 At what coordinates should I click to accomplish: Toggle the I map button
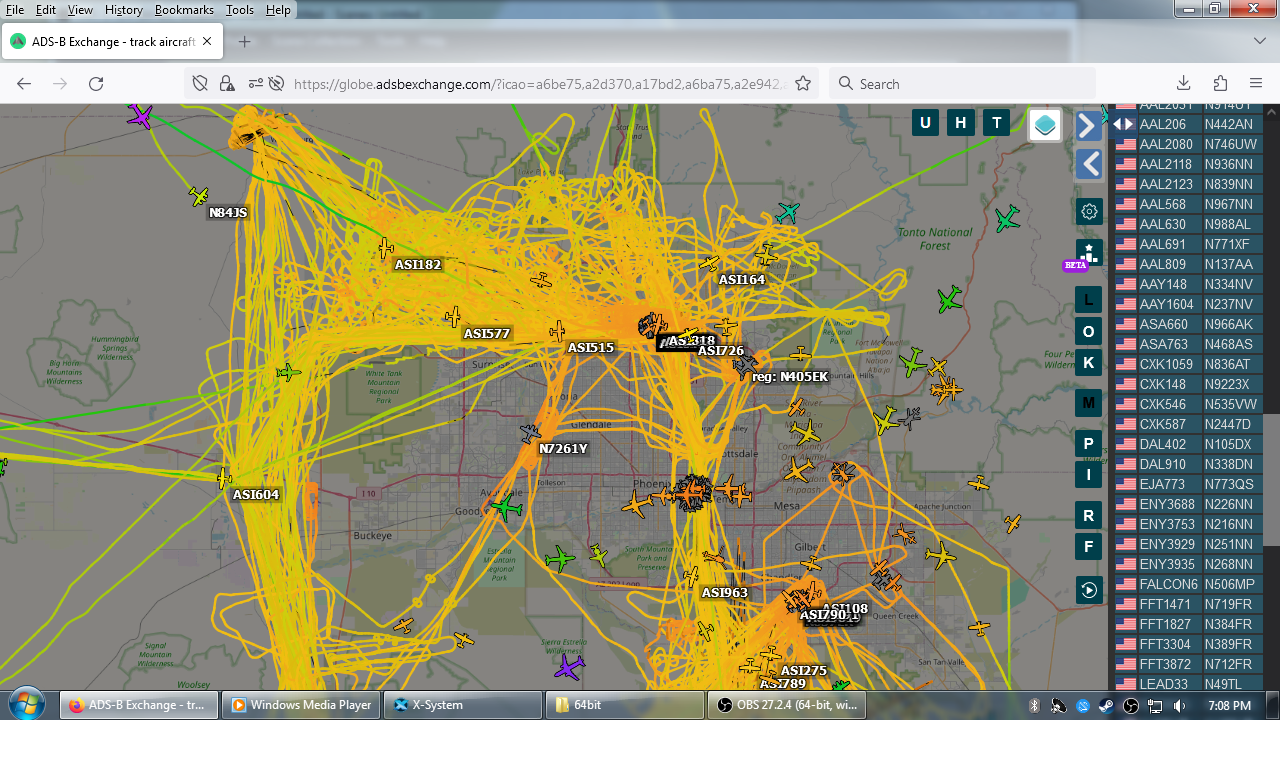1089,474
